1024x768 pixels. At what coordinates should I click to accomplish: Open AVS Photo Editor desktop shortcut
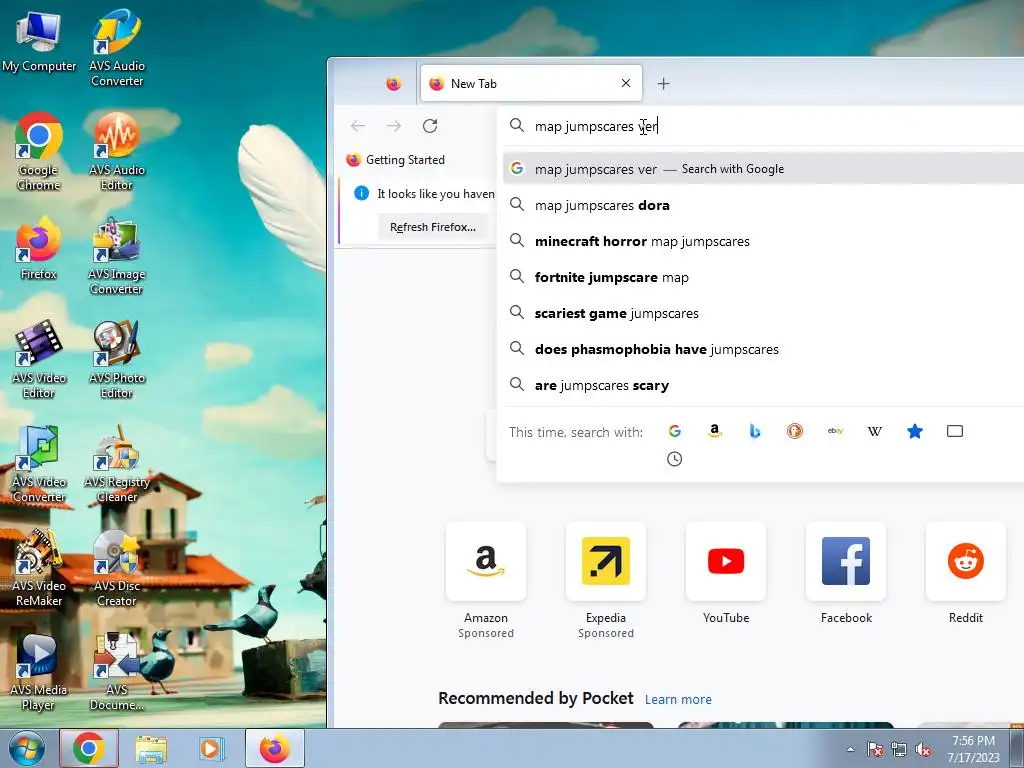117,359
